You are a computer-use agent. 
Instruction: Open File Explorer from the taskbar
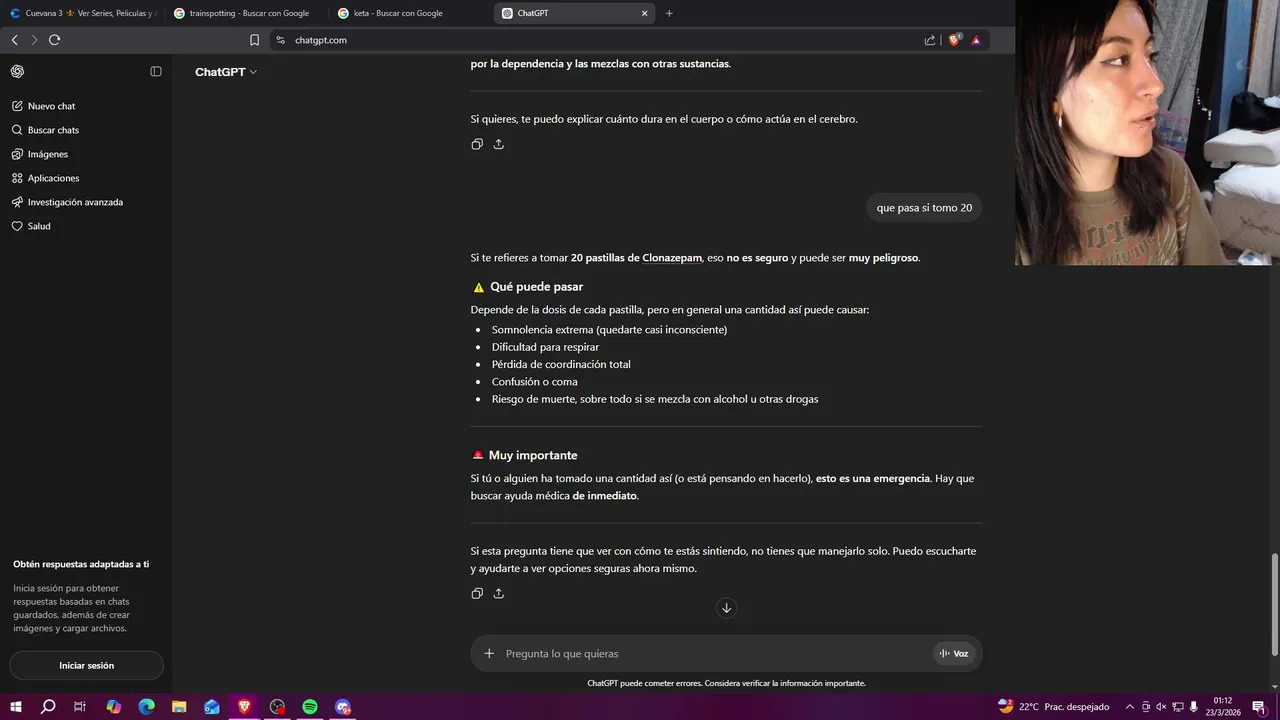coord(179,707)
